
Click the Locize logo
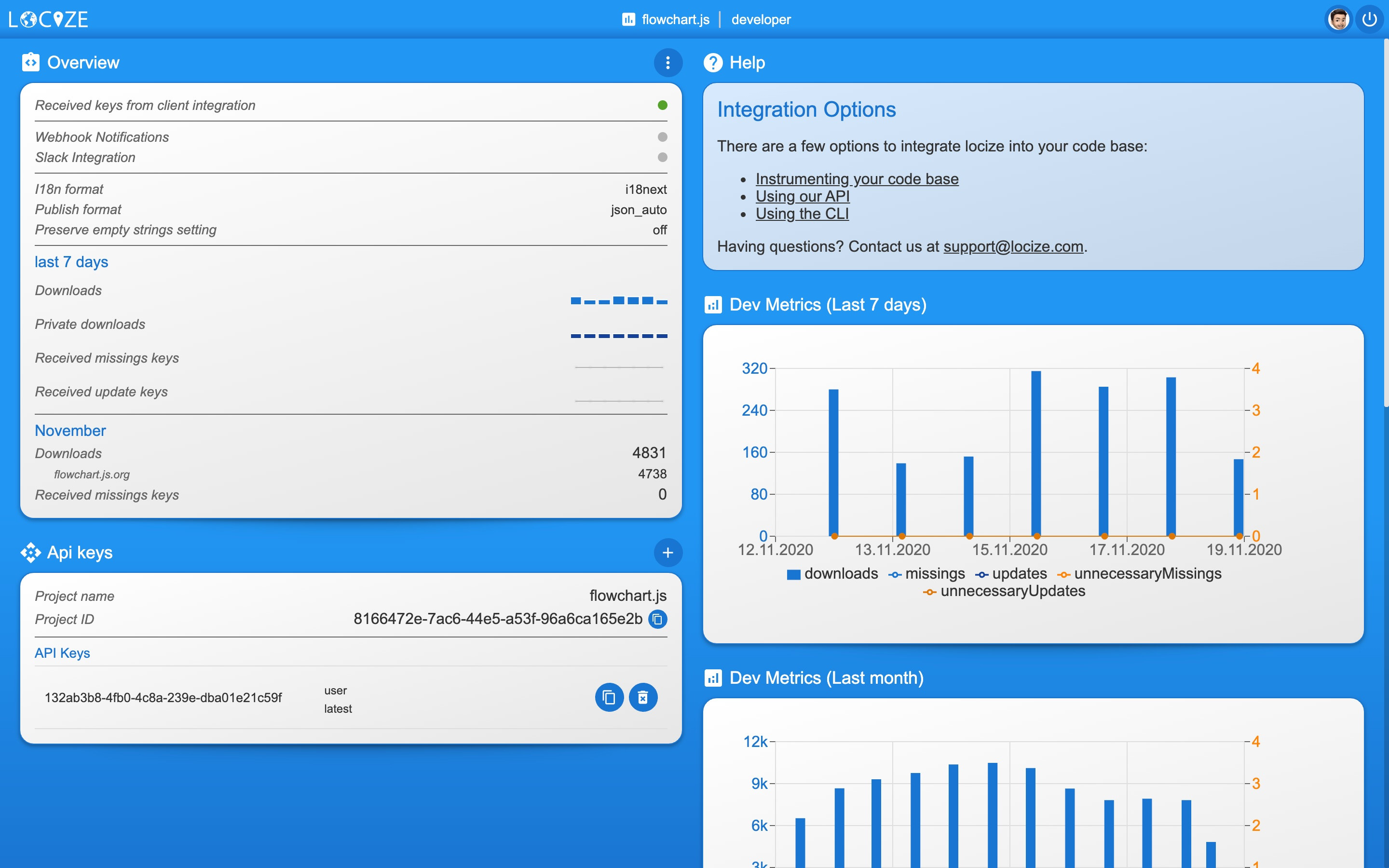coord(48,19)
